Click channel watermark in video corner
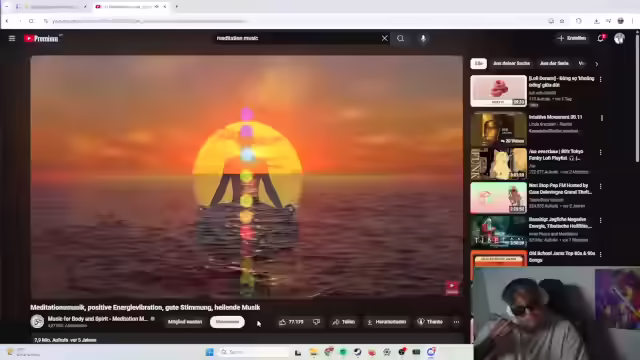 click(452, 288)
